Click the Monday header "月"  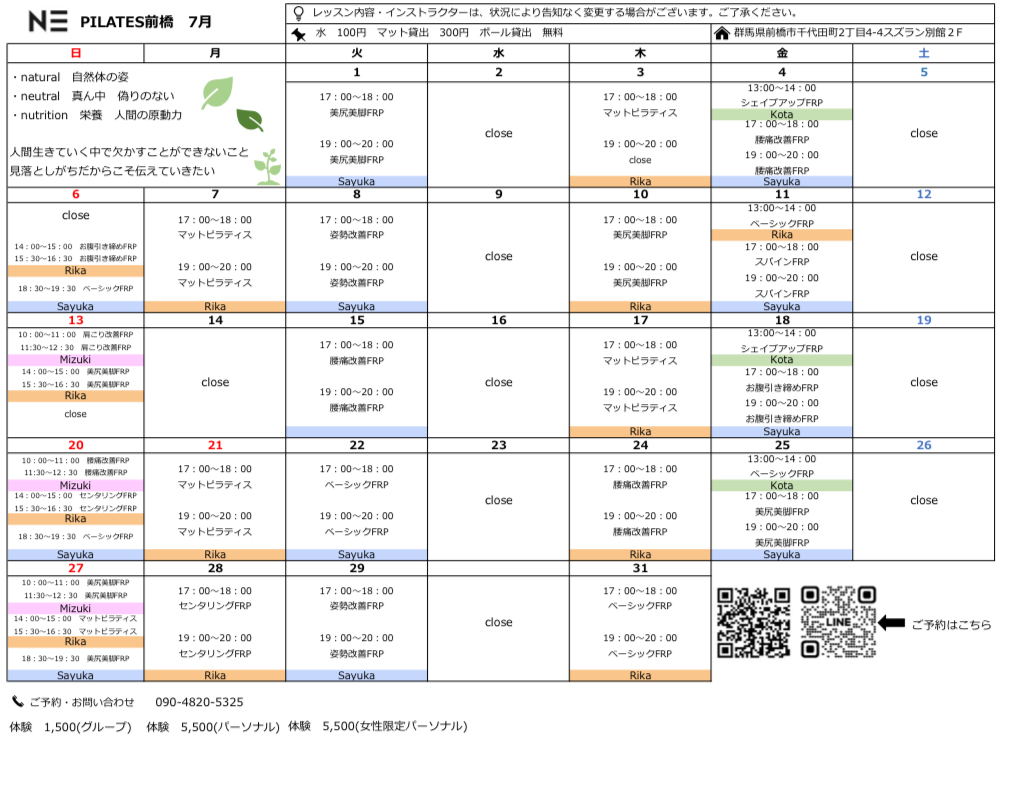tap(215, 53)
